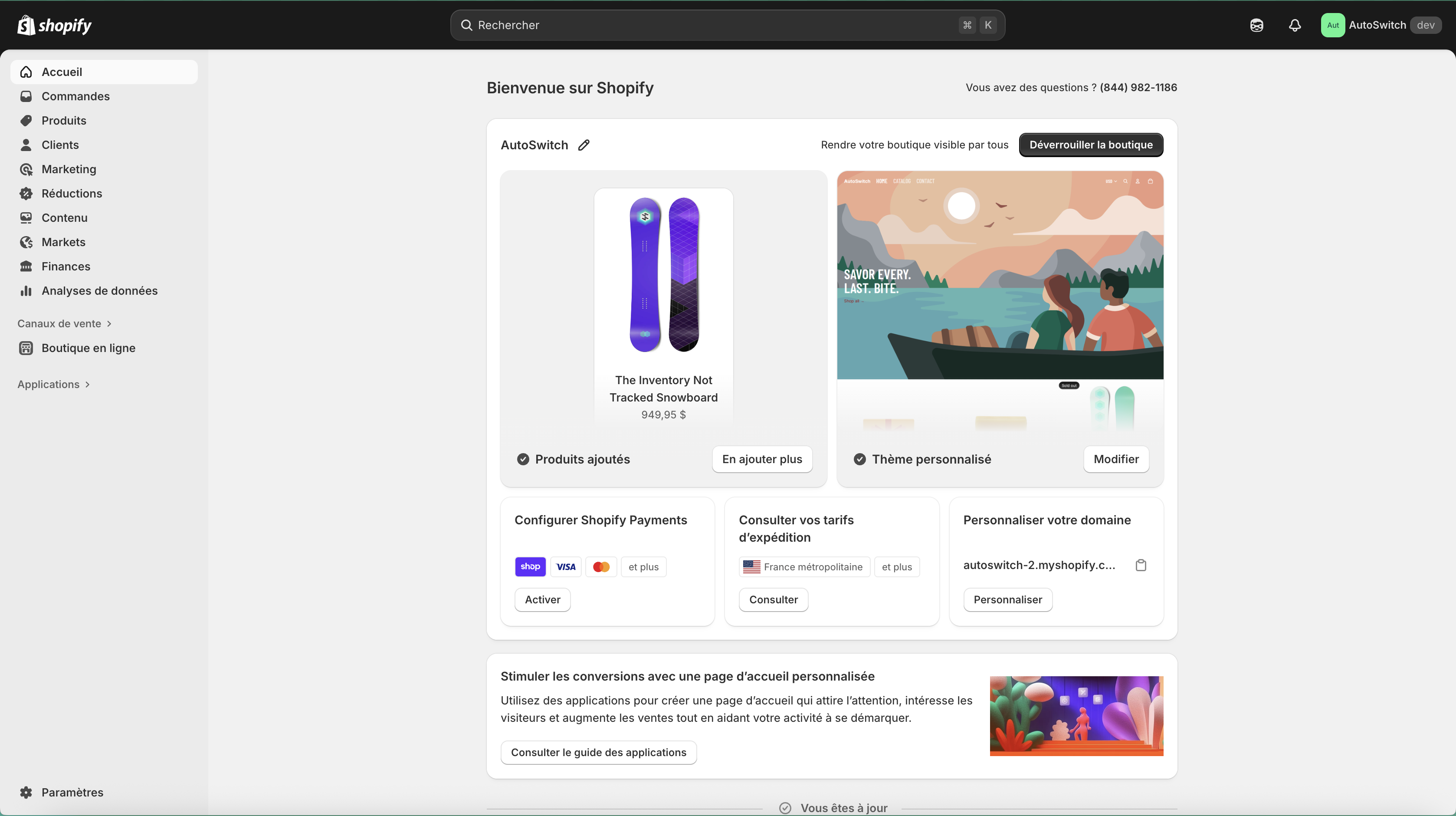Click the Shopify logo
This screenshot has height=816, width=1456.
pos(54,25)
